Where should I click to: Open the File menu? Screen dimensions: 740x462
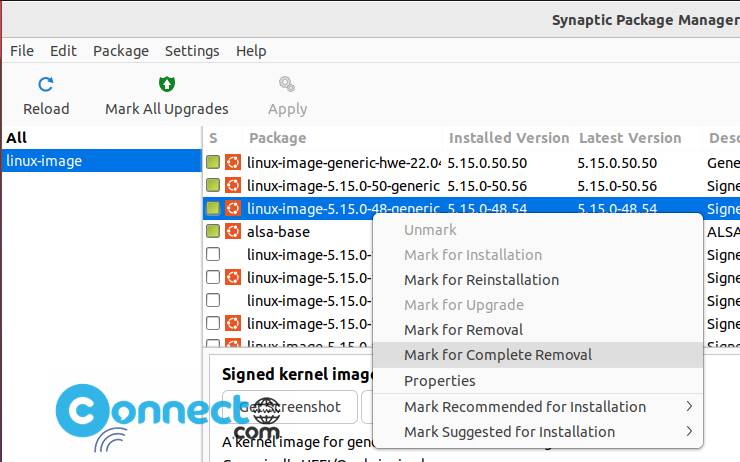tap(22, 51)
